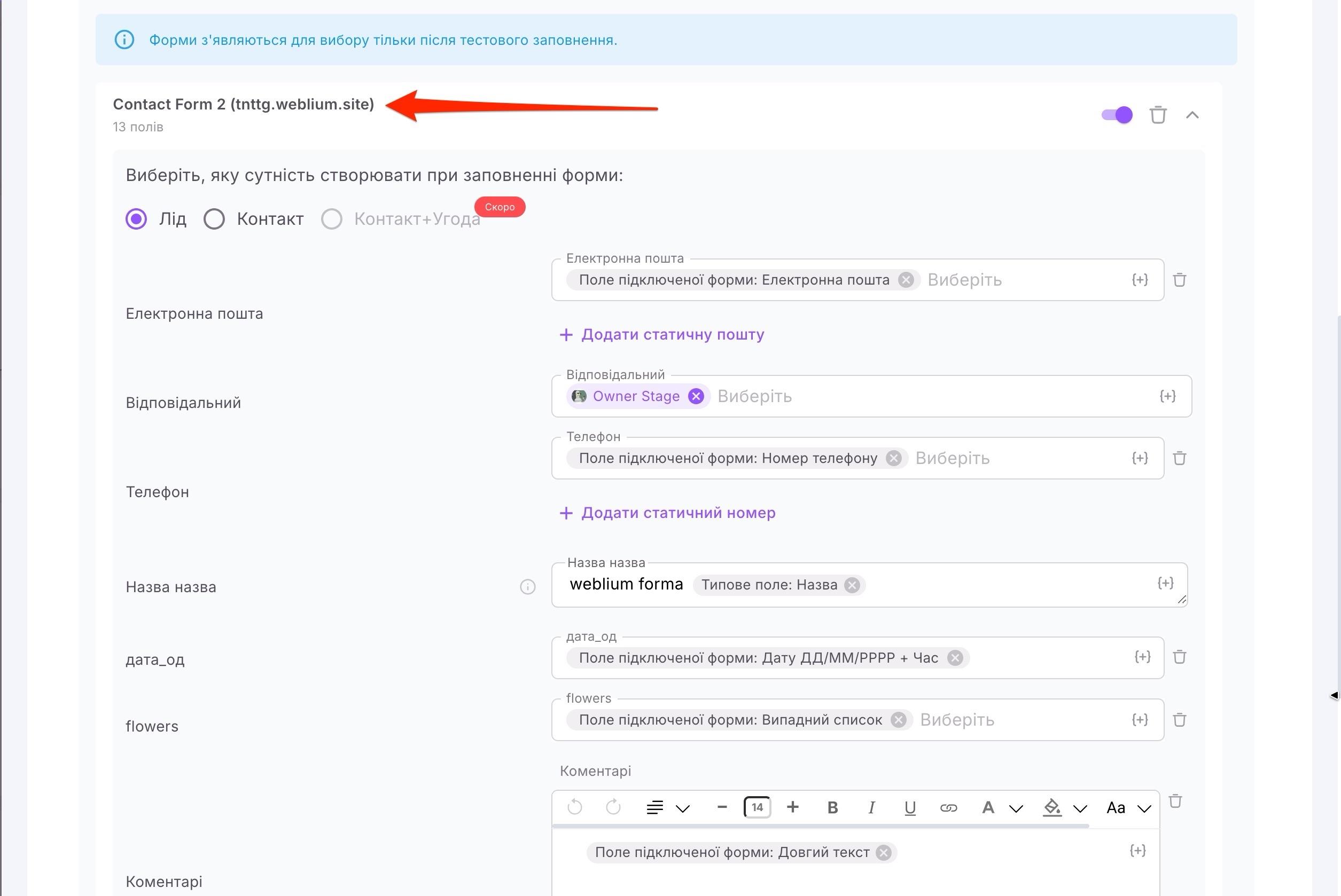Delete the Електронна пошта field mapping
Image resolution: width=1341 pixels, height=896 pixels.
coord(1179,280)
